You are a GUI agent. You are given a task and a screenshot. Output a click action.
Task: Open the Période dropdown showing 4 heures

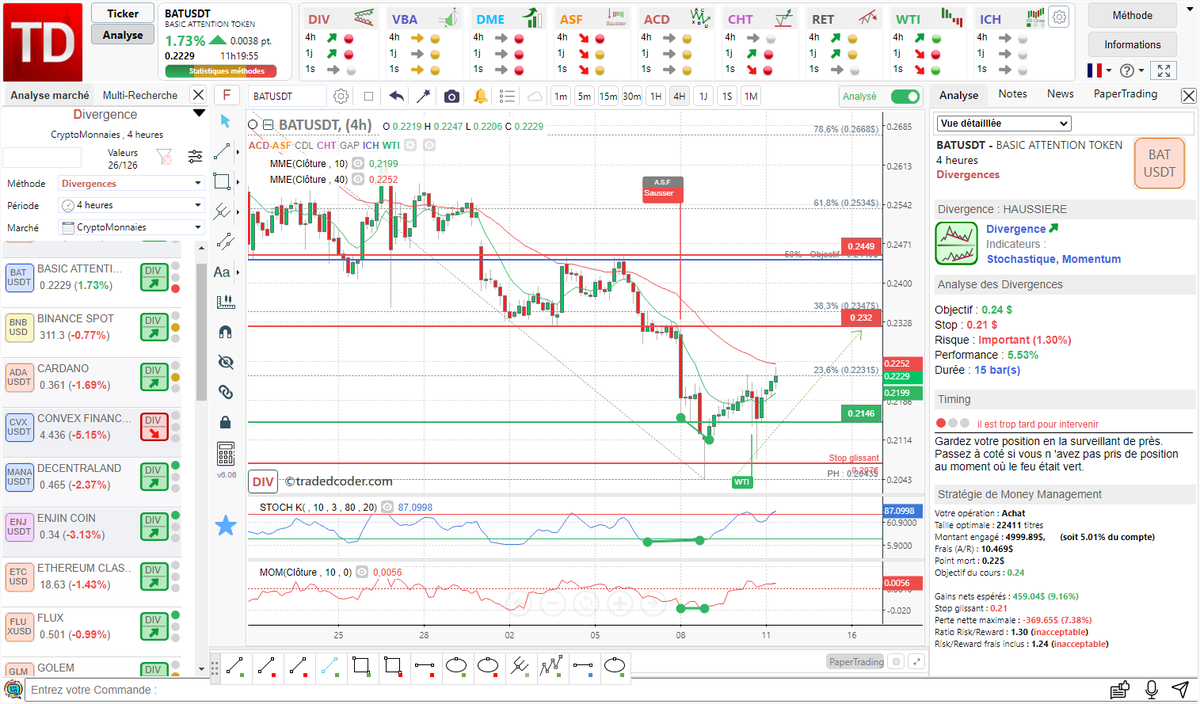tap(131, 205)
